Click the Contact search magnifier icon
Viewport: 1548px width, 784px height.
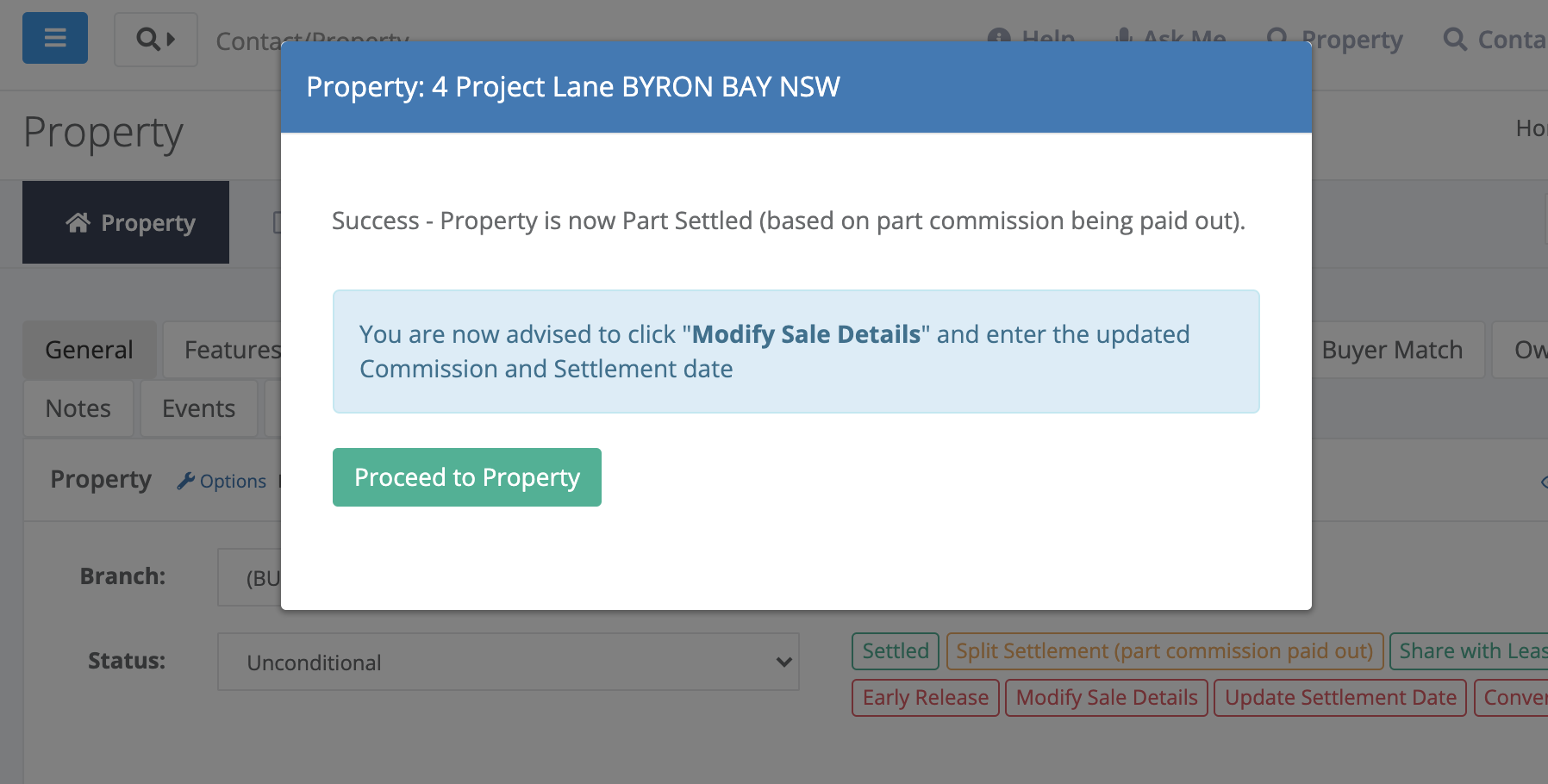tap(1455, 39)
